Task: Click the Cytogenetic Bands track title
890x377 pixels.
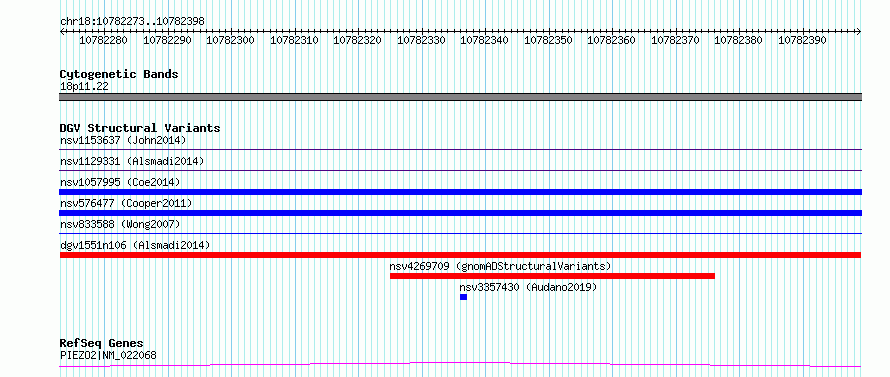Action: [x=119, y=74]
